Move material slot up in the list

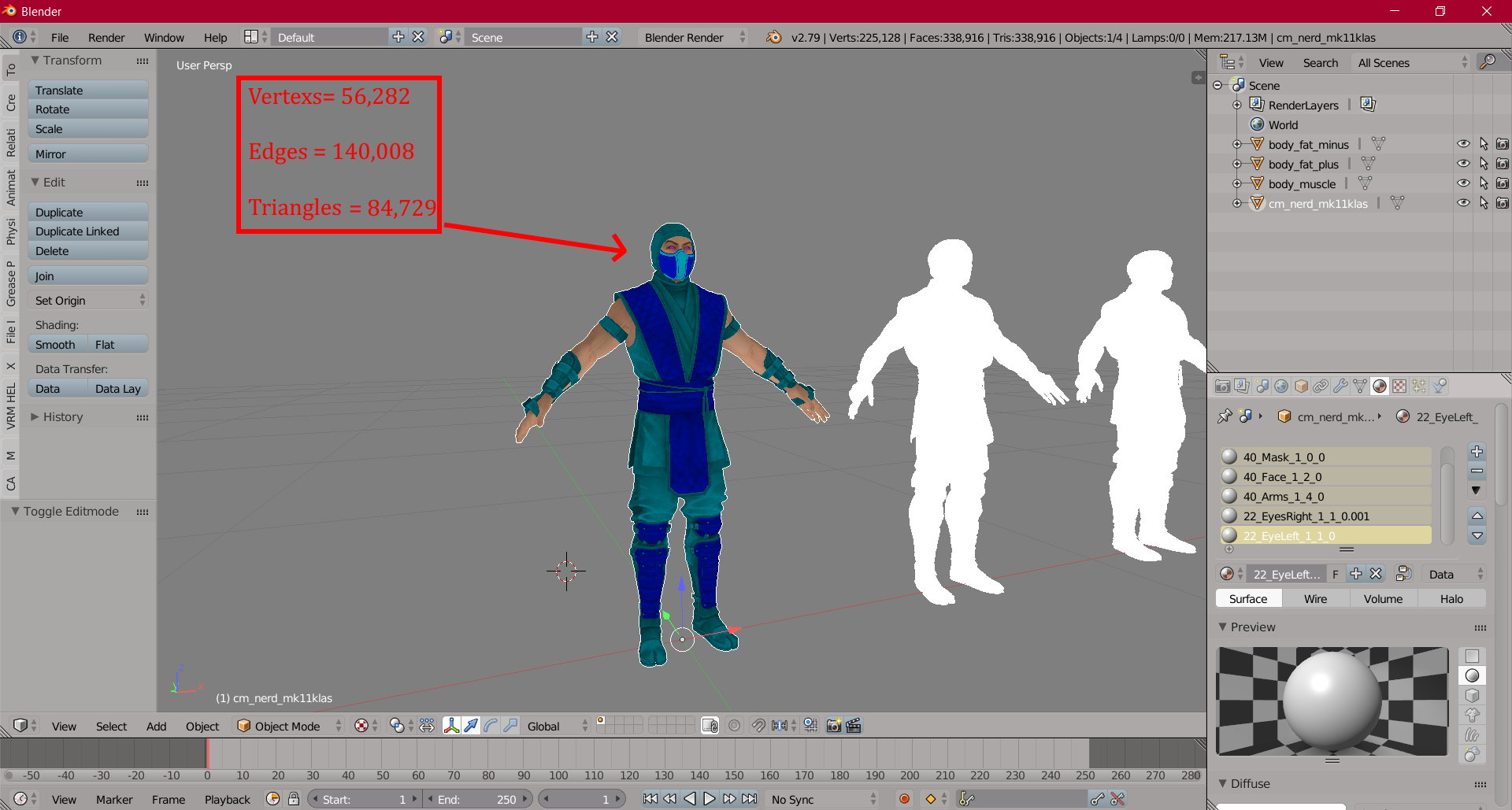pos(1477,516)
